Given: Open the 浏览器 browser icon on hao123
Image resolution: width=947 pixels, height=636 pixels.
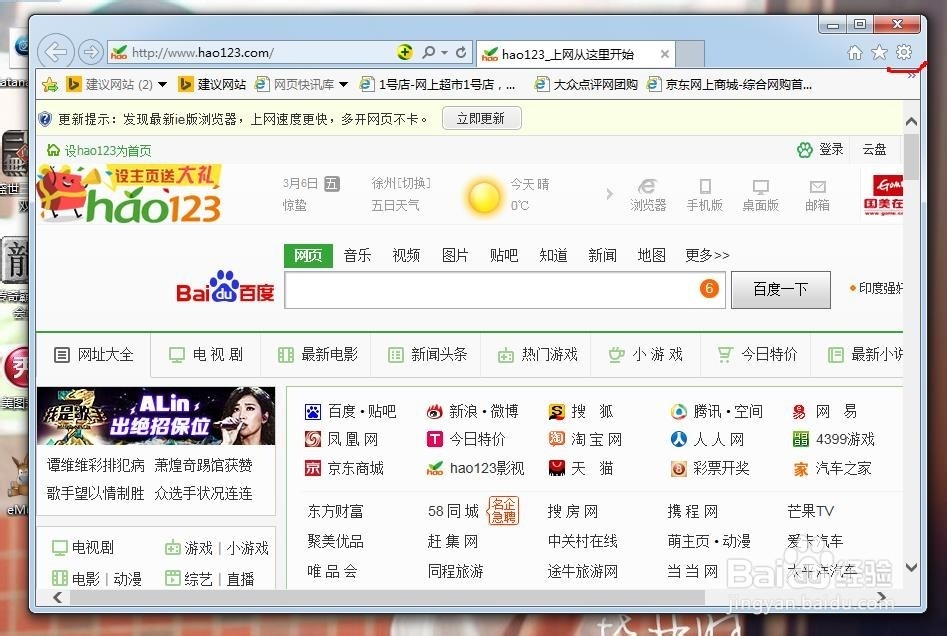Looking at the screenshot, I should (x=648, y=195).
